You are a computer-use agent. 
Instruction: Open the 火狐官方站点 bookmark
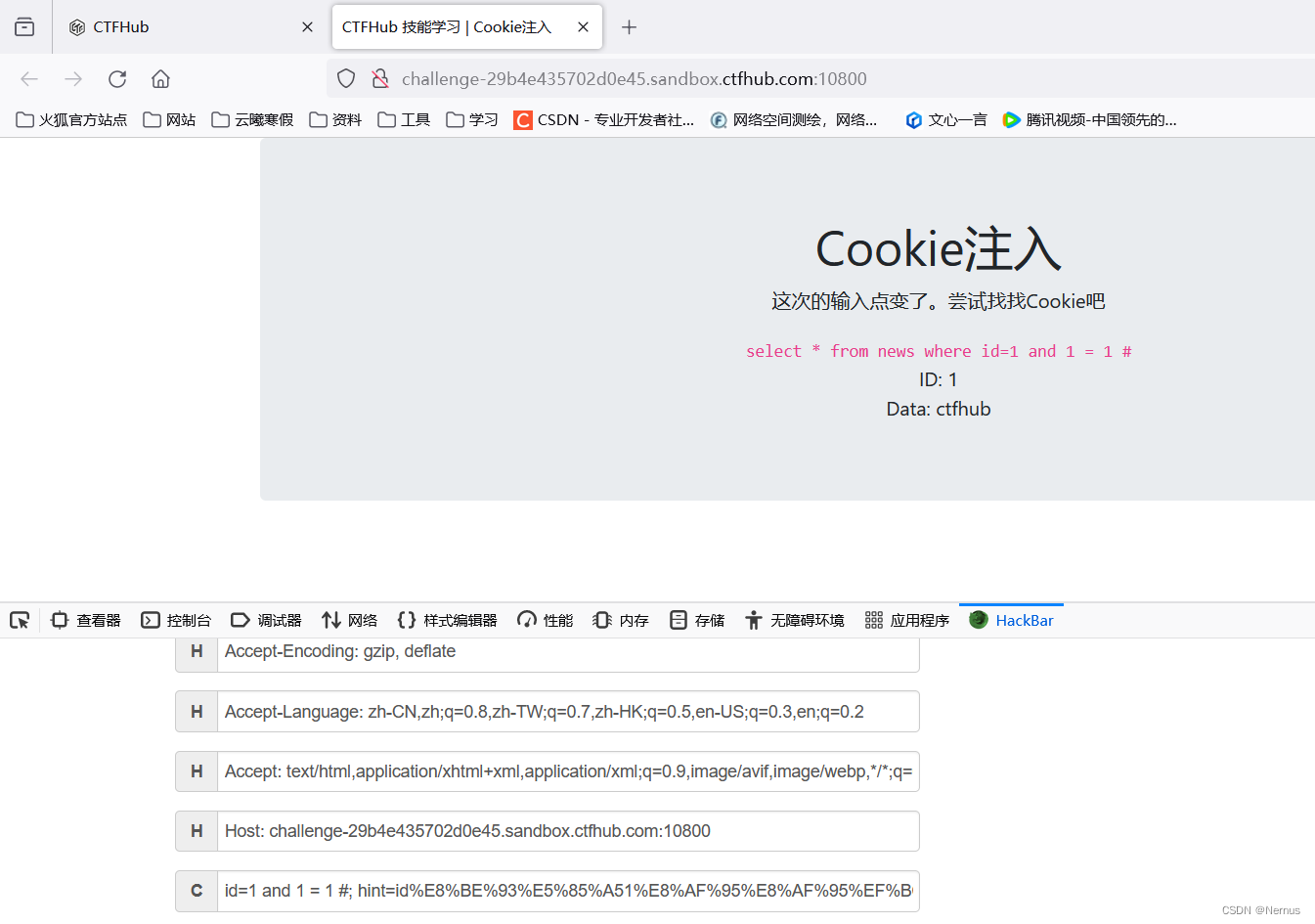pyautogui.click(x=71, y=119)
